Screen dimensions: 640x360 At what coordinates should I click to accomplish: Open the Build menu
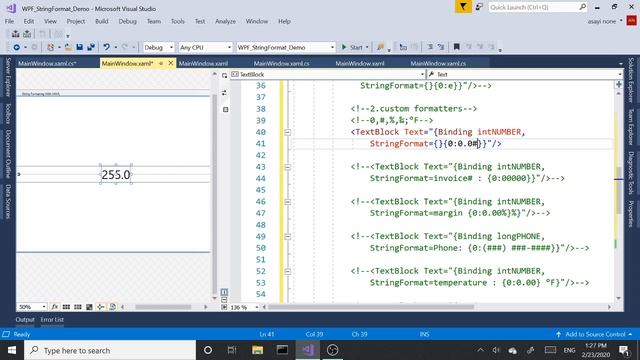pos(102,21)
